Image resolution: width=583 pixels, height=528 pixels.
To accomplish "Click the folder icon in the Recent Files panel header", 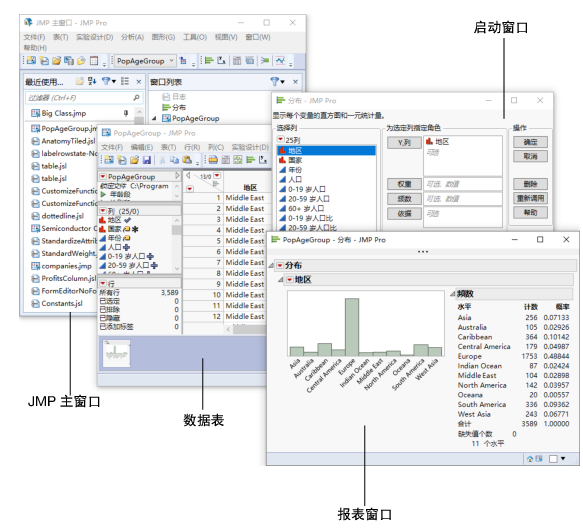I will point(80,81).
